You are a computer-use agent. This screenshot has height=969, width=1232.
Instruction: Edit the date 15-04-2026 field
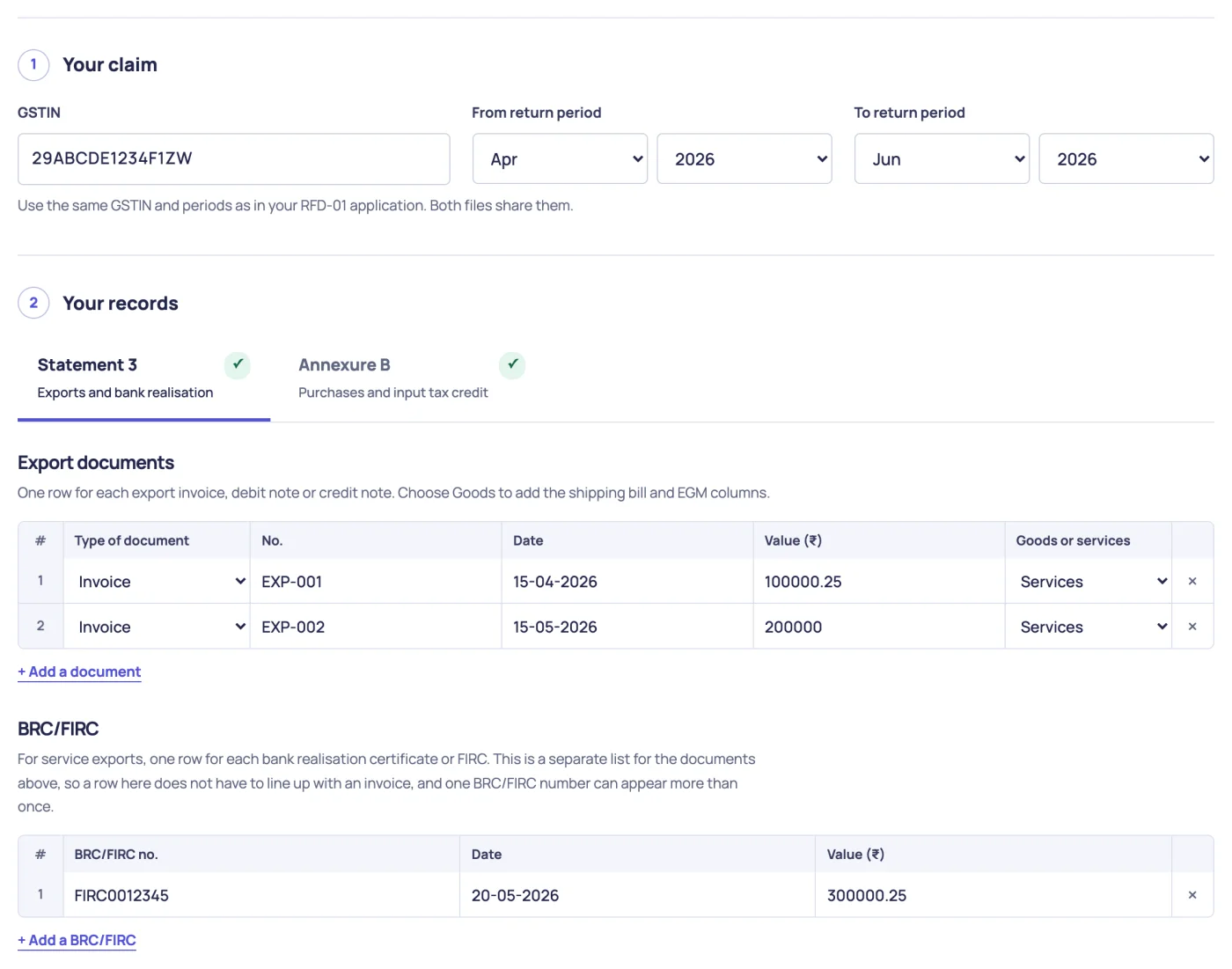(627, 582)
